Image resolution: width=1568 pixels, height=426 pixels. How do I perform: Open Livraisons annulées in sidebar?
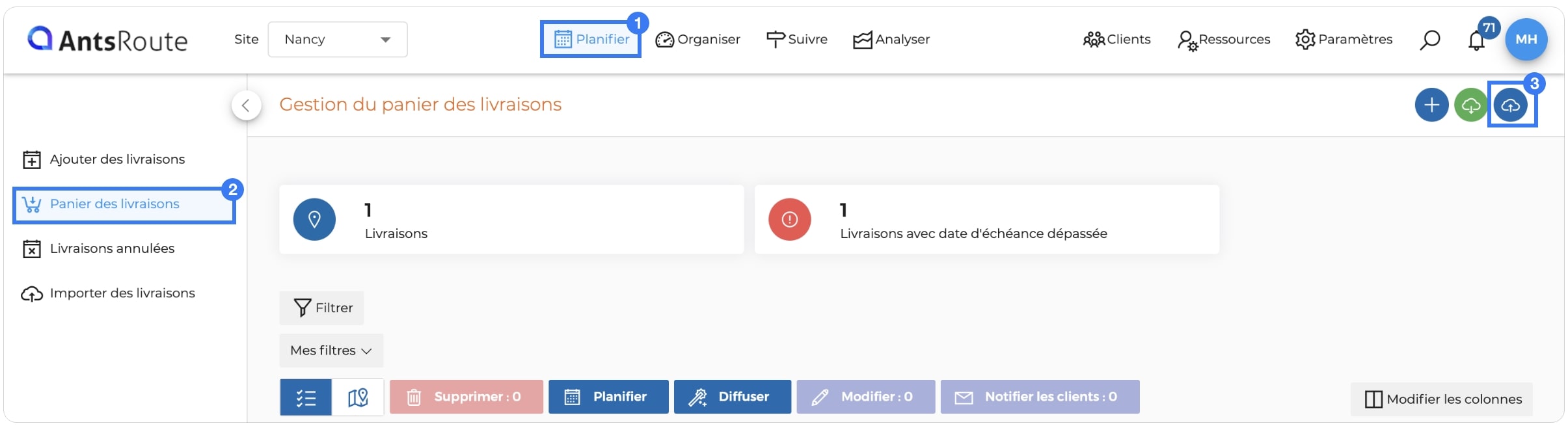pos(99,248)
